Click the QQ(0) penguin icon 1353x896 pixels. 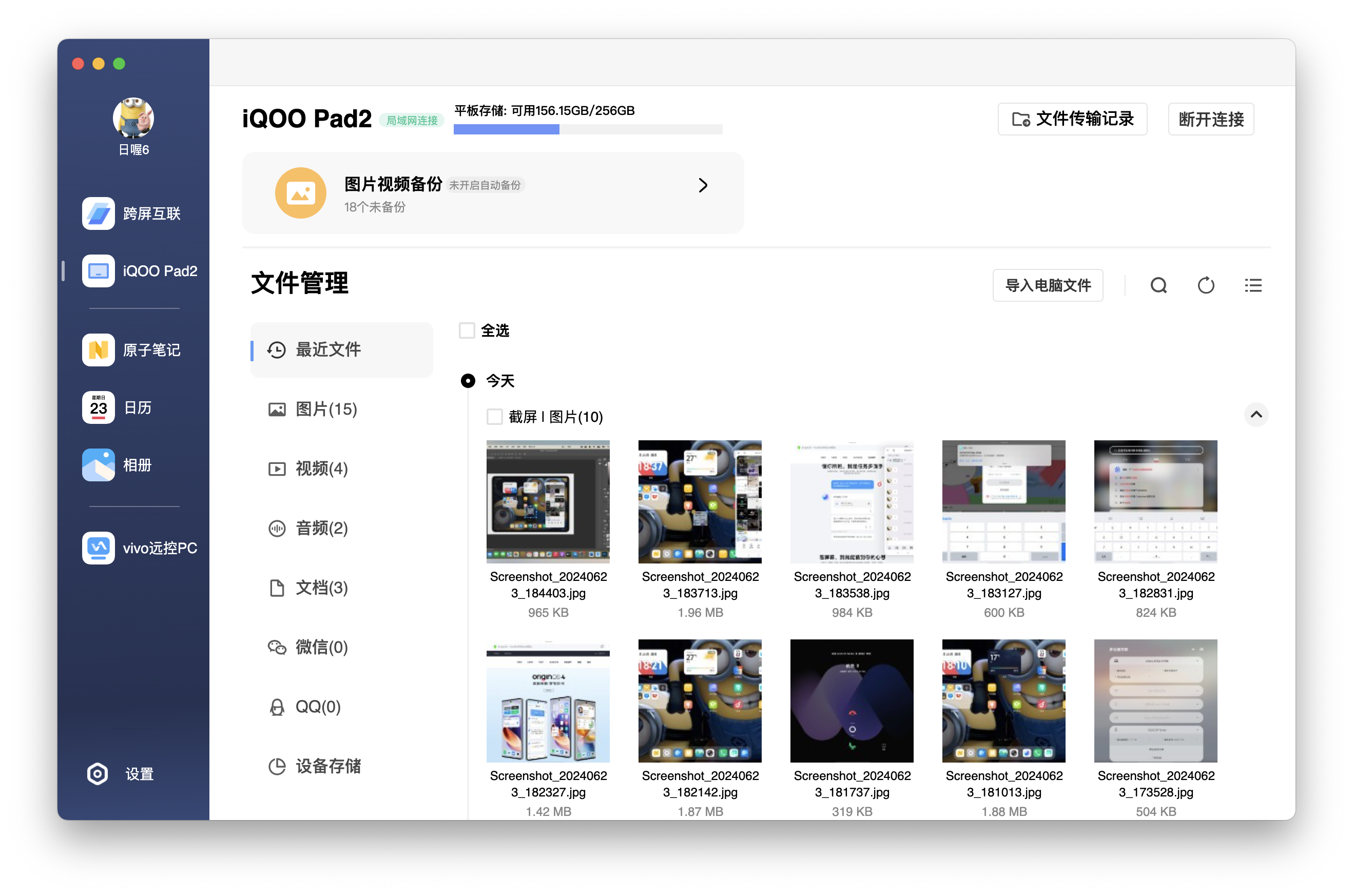coord(277,708)
